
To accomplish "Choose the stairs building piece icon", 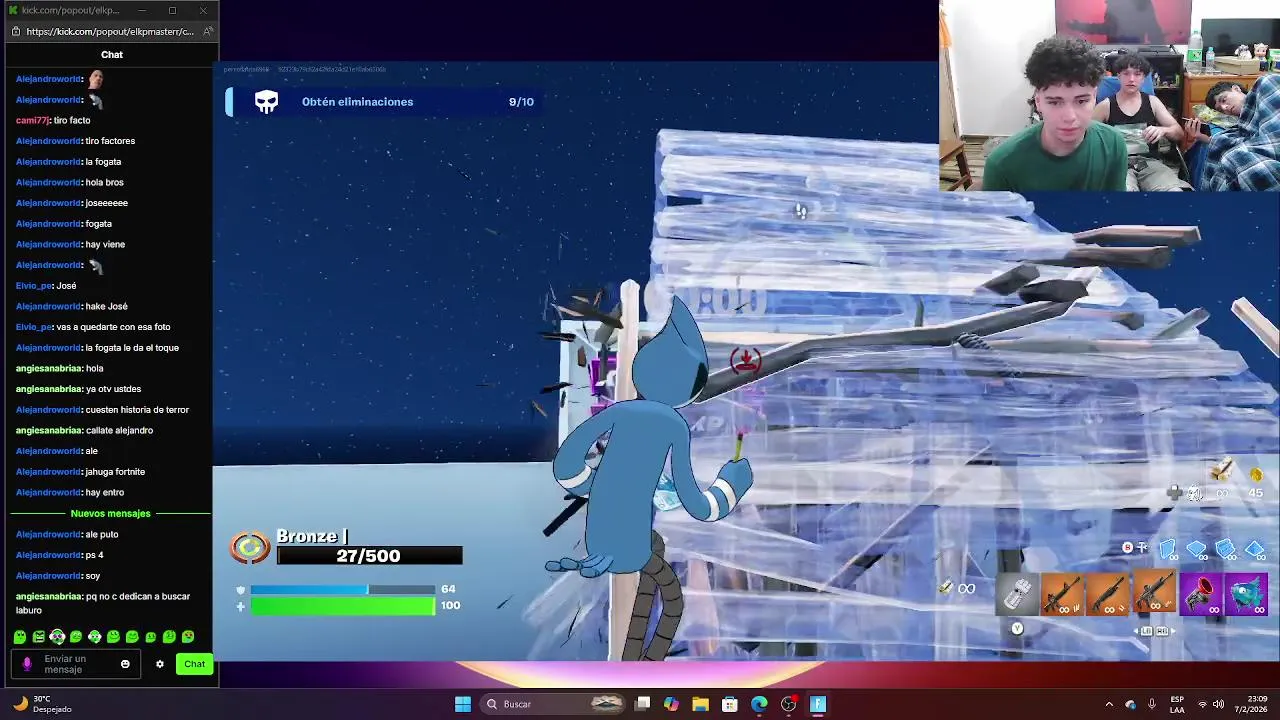I will [x=1226, y=549].
